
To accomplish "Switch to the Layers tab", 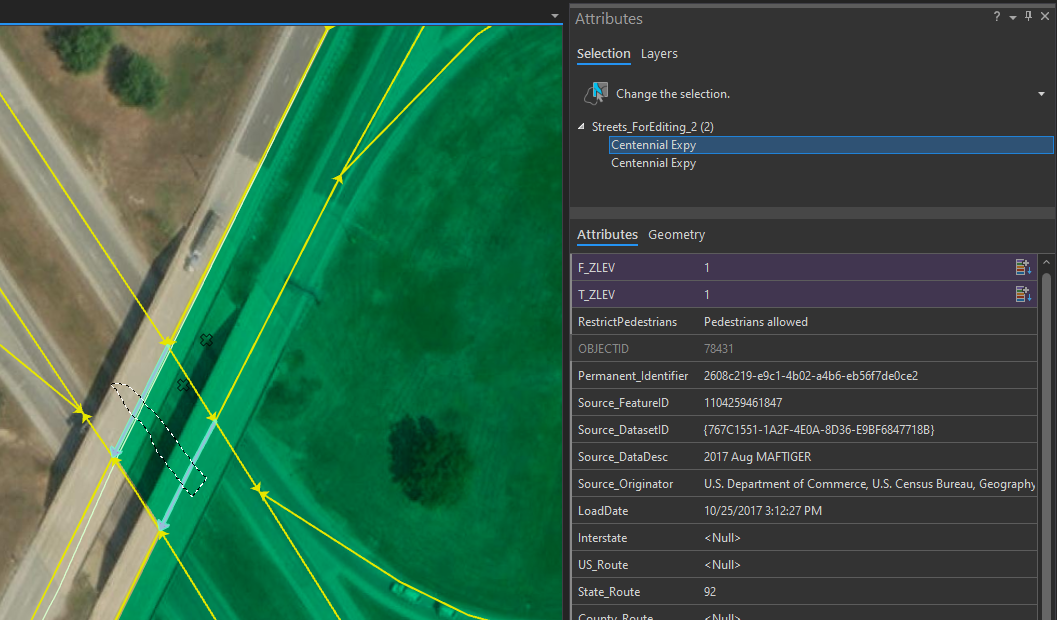I will coord(659,54).
